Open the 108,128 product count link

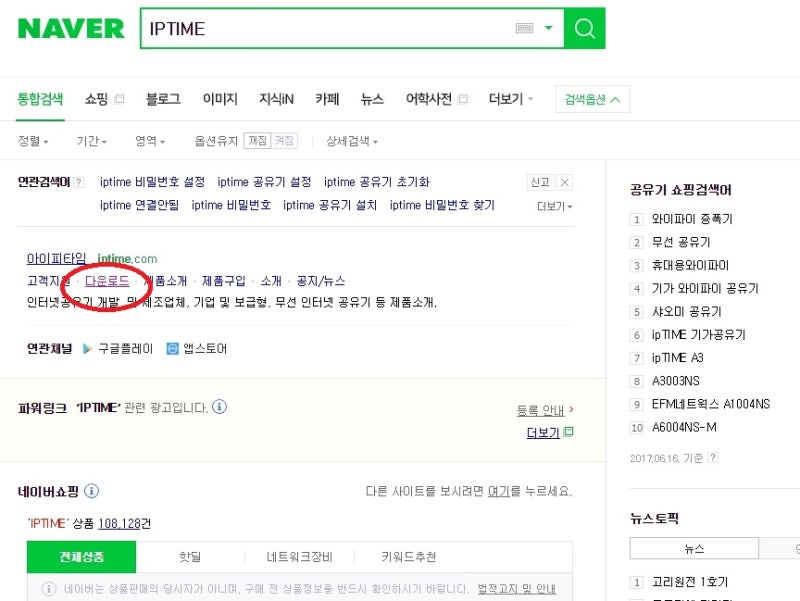click(x=119, y=523)
